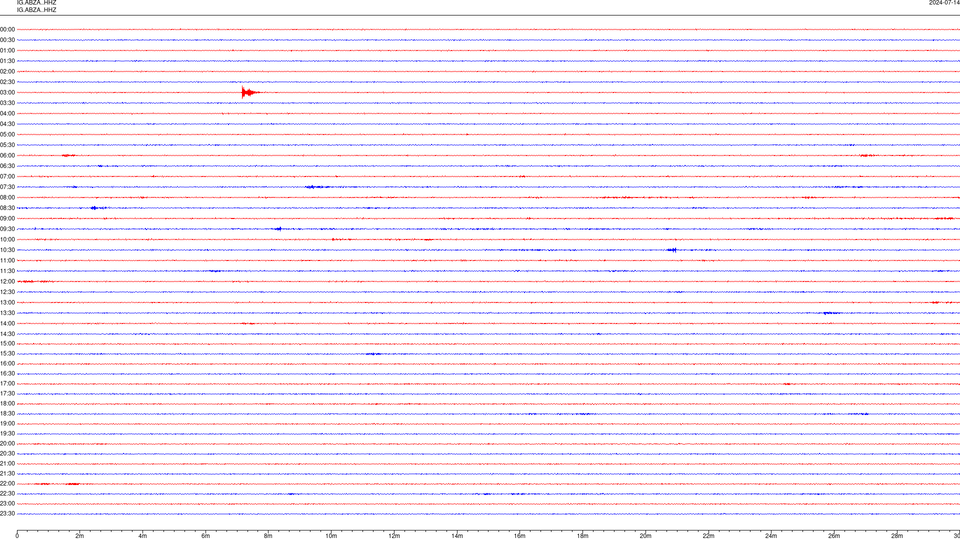Click the blue burst on the 10:30 trace

point(672,250)
